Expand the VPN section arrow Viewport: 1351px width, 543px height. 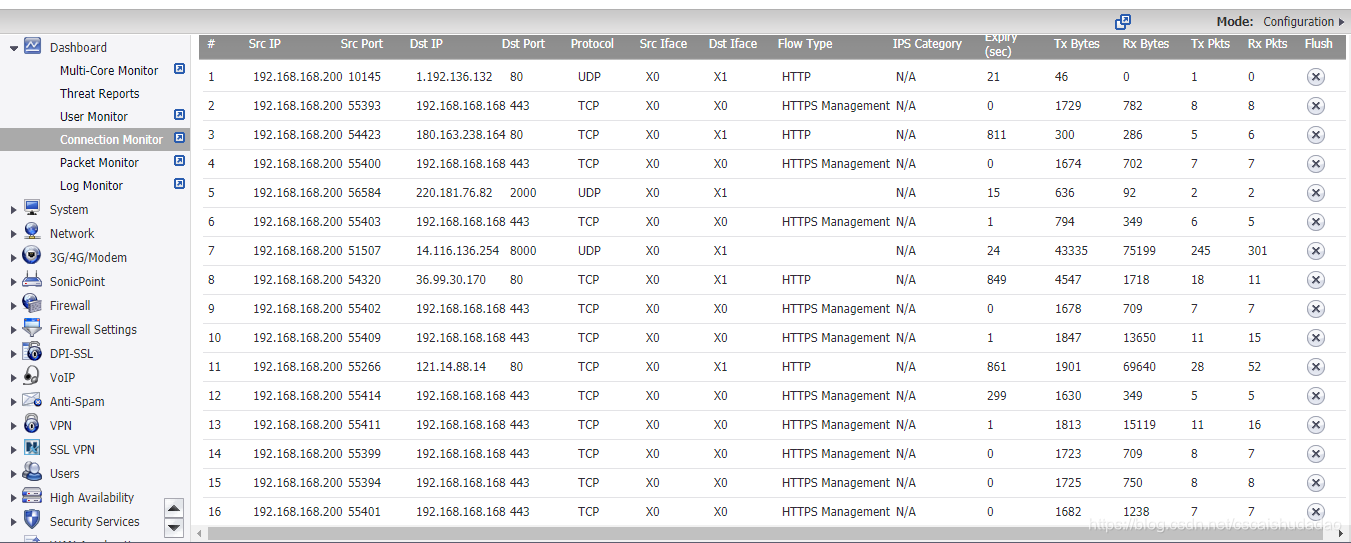click(x=14, y=426)
